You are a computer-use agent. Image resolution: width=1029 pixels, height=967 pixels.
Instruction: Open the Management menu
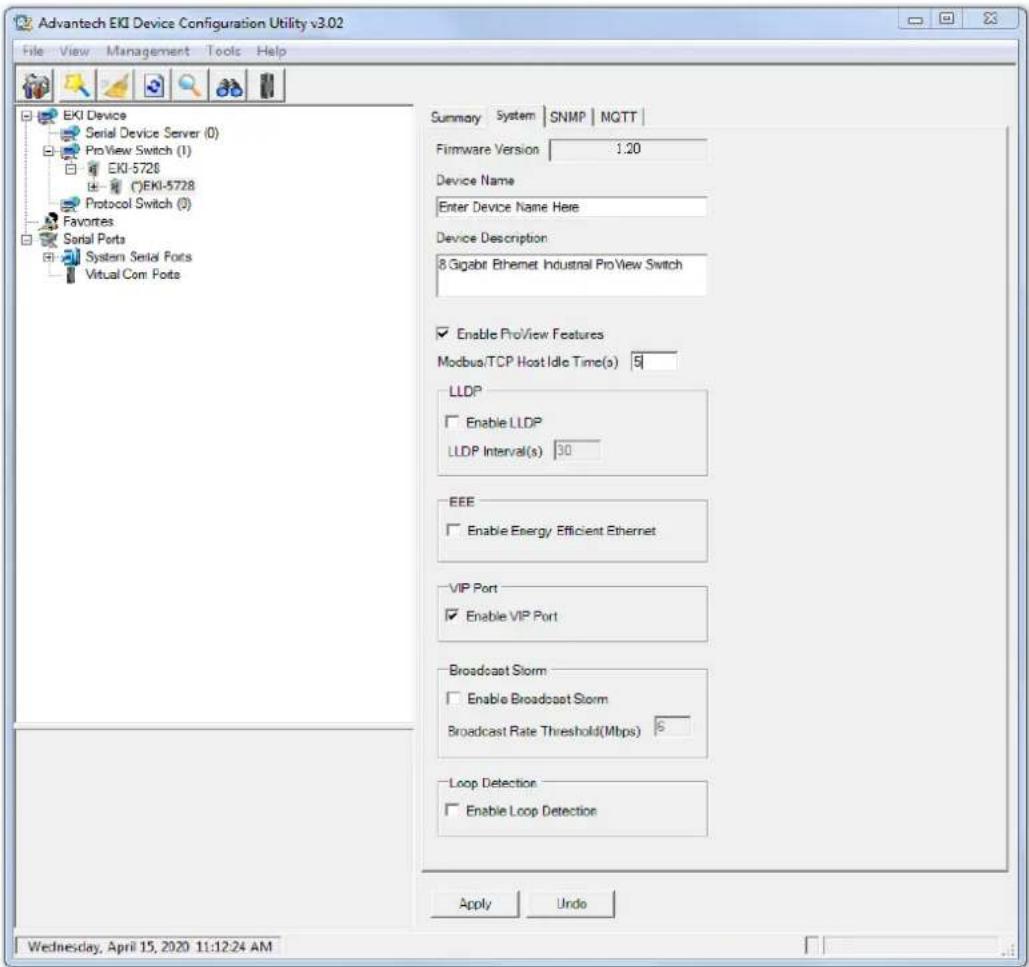click(x=148, y=51)
